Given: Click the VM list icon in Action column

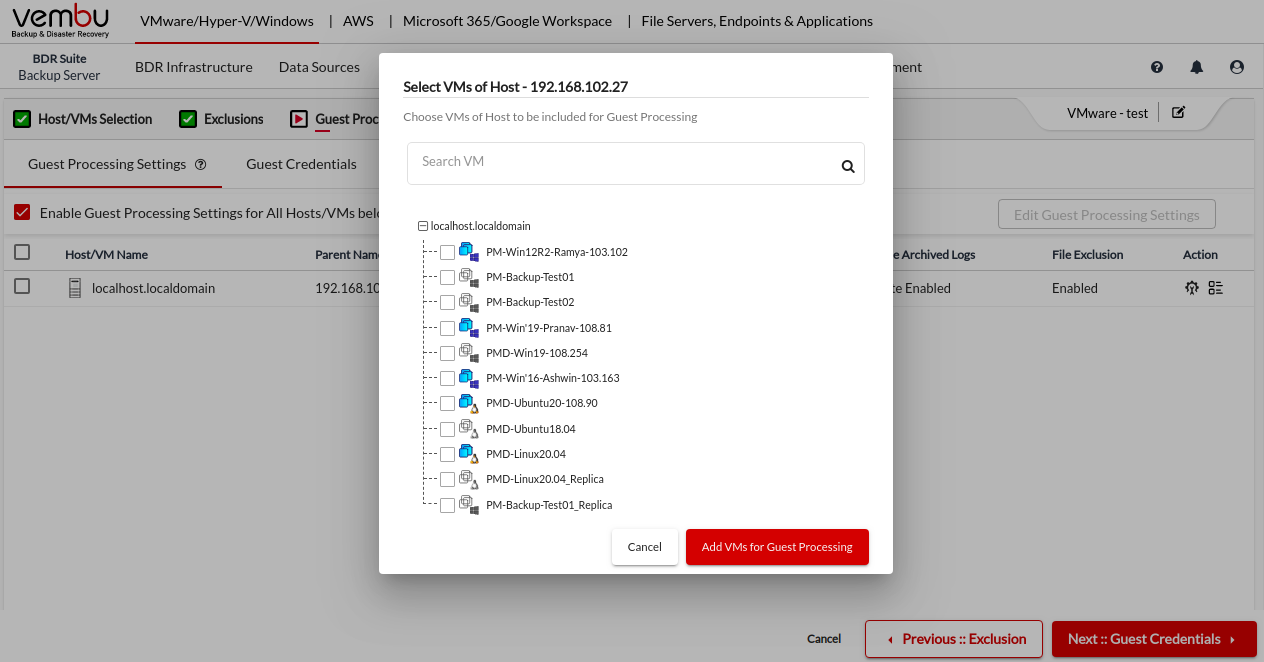Looking at the screenshot, I should [x=1216, y=288].
